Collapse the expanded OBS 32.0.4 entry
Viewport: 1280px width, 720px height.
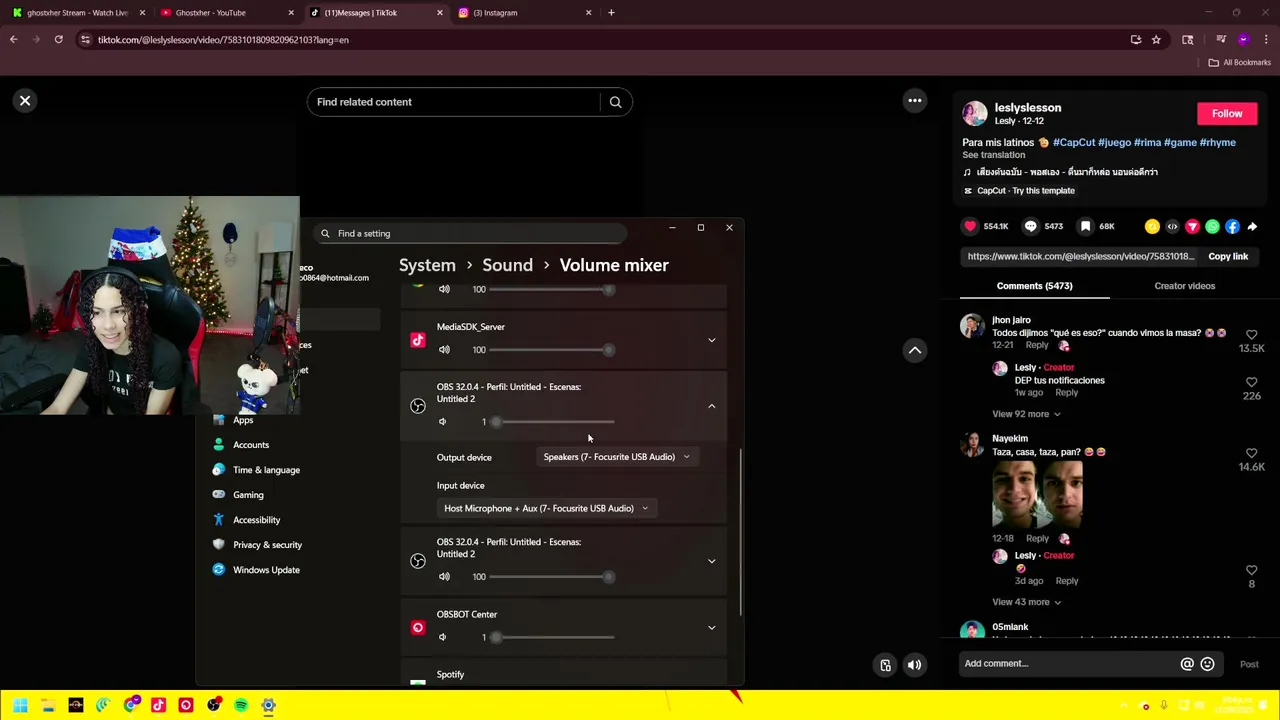click(x=712, y=406)
